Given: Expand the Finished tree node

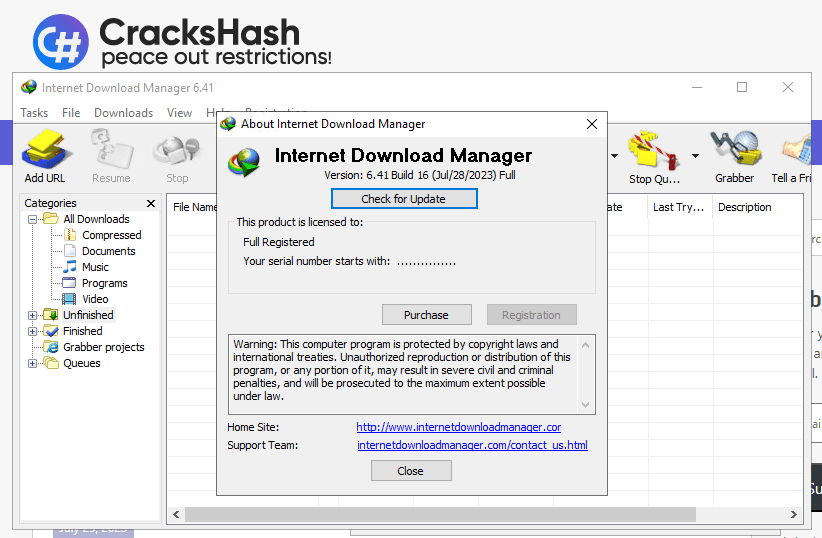Looking at the screenshot, I should [33, 331].
